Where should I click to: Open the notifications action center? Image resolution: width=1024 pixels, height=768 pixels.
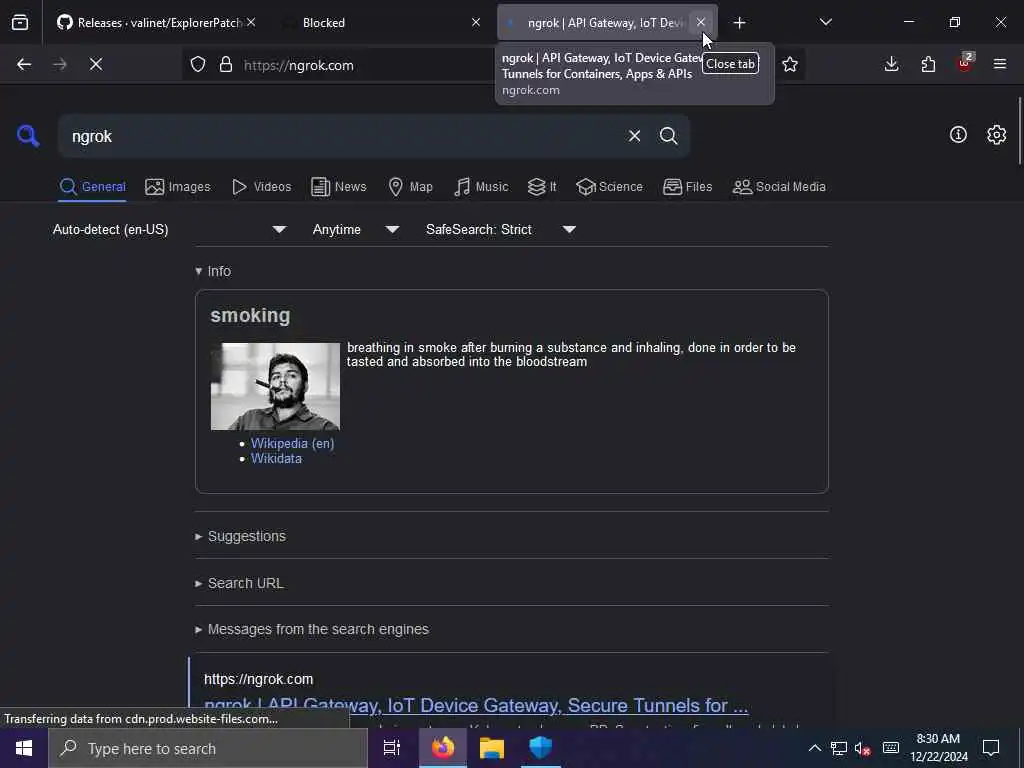click(x=991, y=748)
